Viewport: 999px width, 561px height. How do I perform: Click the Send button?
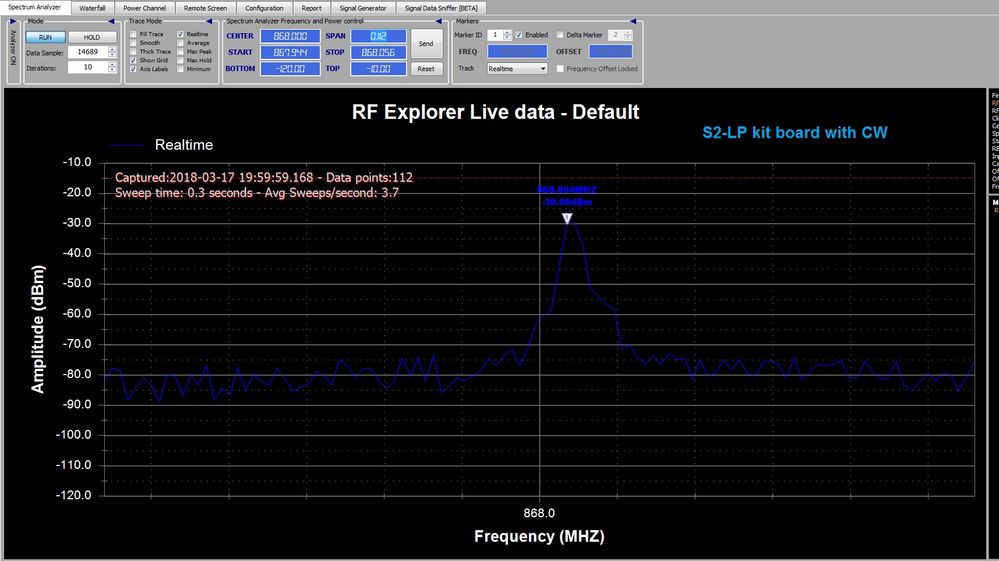coord(426,44)
